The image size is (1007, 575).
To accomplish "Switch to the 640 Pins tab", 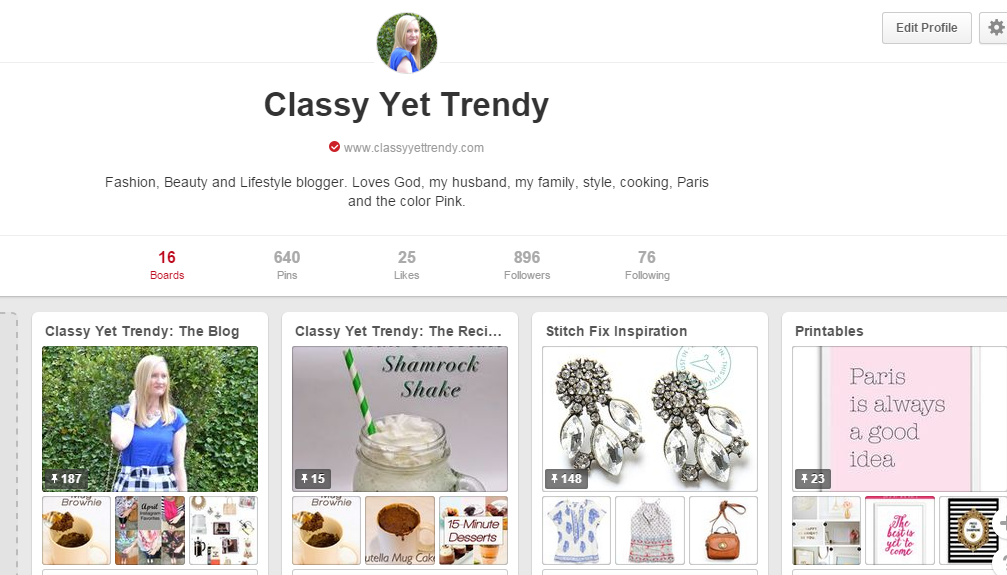I will pyautogui.click(x=286, y=265).
